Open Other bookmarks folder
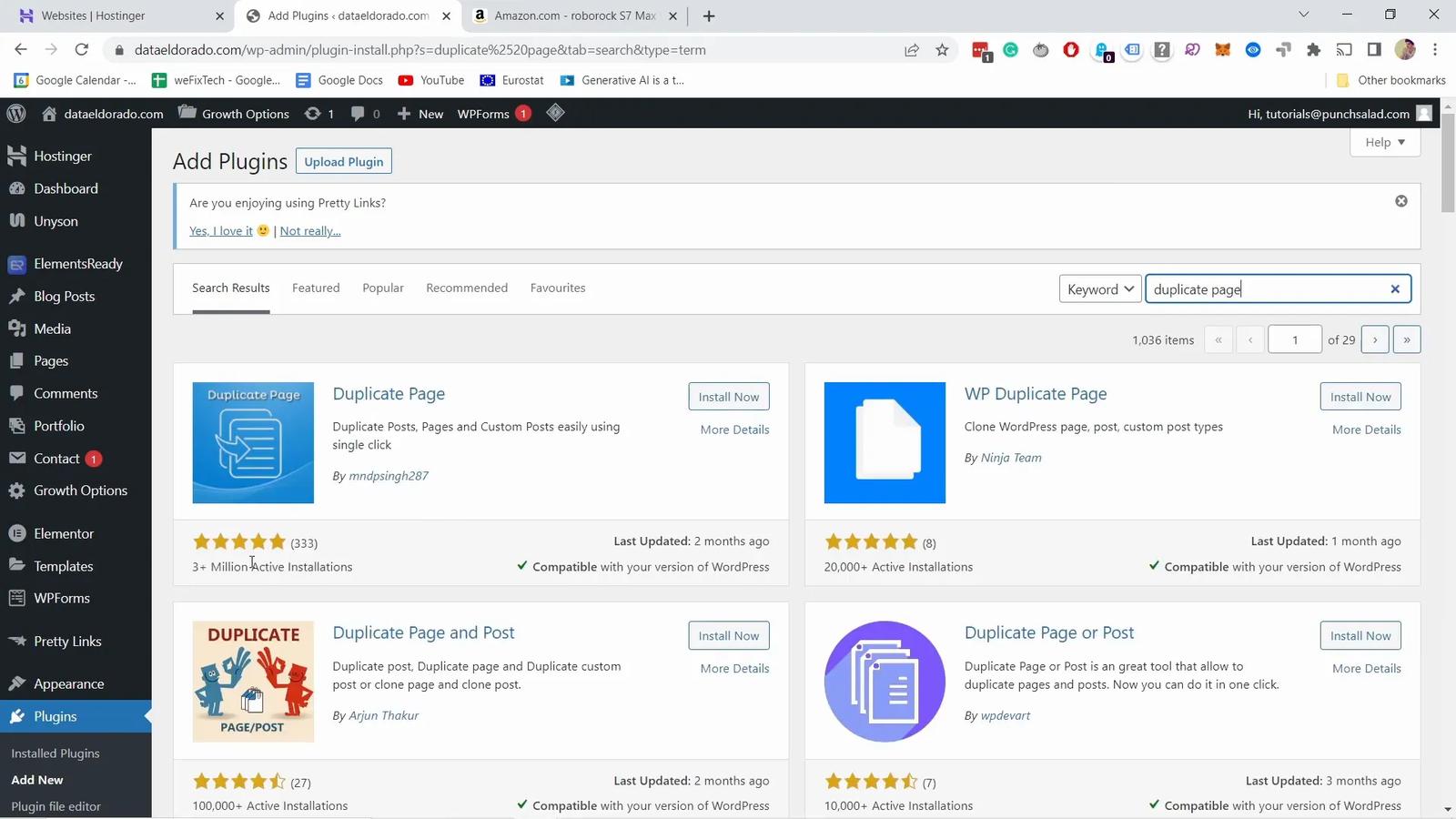 tap(1390, 80)
